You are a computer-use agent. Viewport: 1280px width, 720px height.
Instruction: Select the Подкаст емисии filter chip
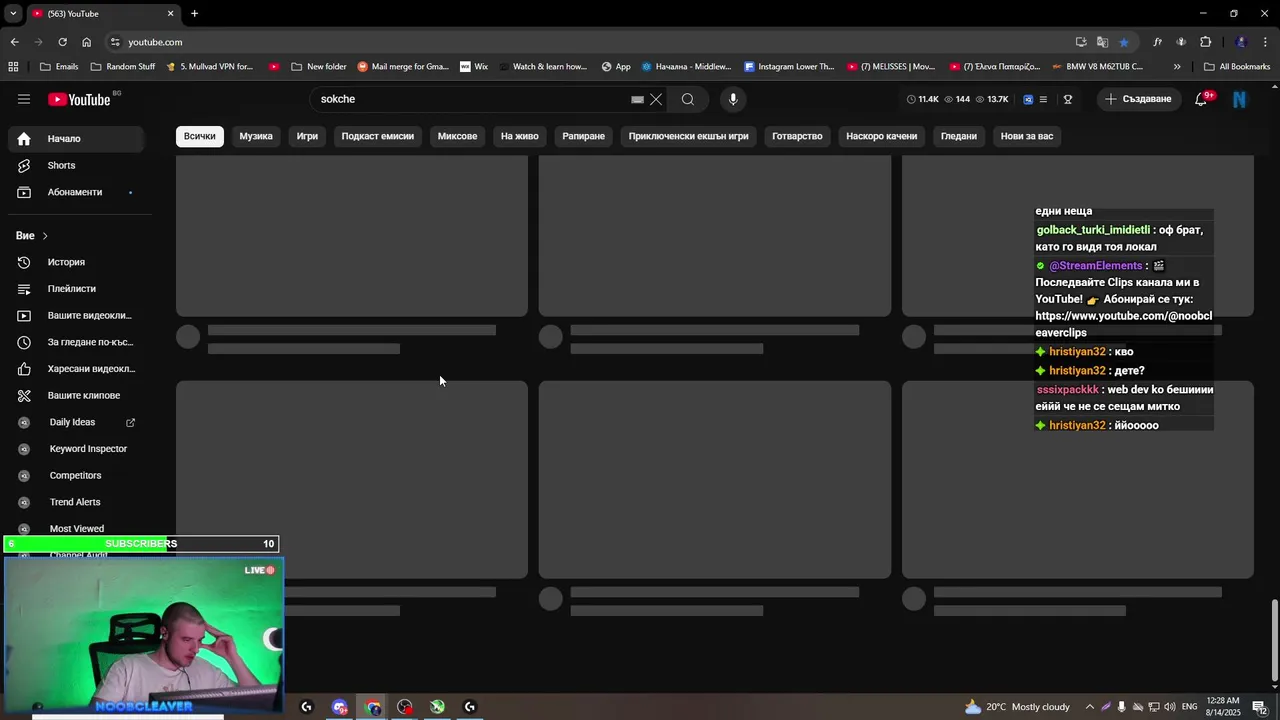[x=377, y=136]
